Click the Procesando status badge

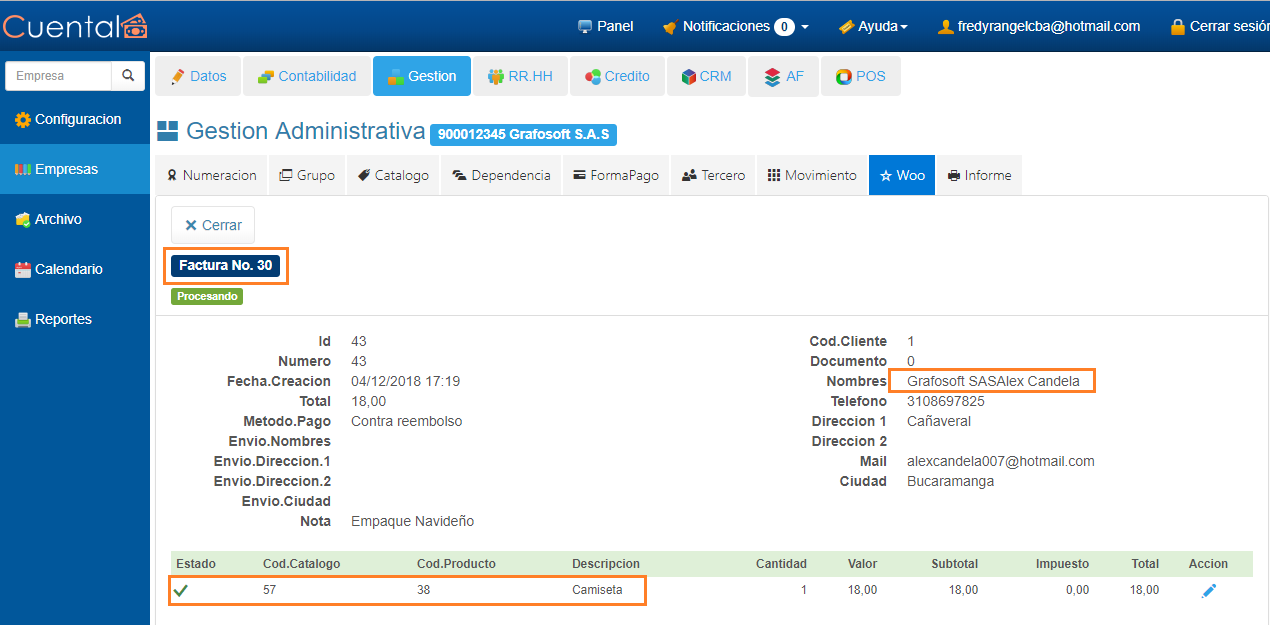coord(207,296)
